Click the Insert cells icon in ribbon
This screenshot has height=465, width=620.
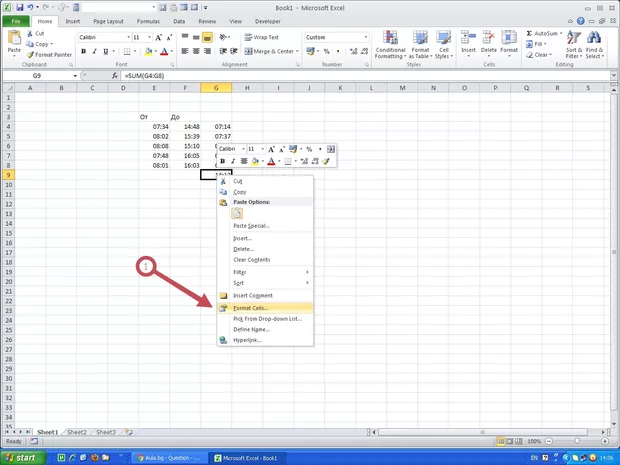click(x=469, y=38)
